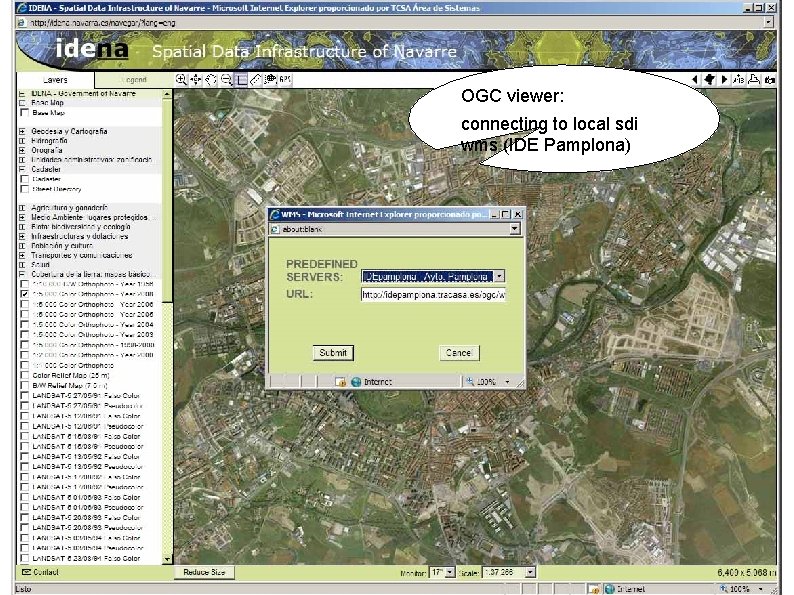Toggle the Street Directory checkbox

click(x=24, y=189)
